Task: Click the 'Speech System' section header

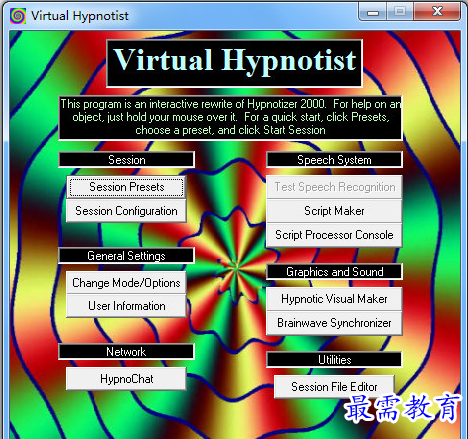Action: click(x=334, y=160)
